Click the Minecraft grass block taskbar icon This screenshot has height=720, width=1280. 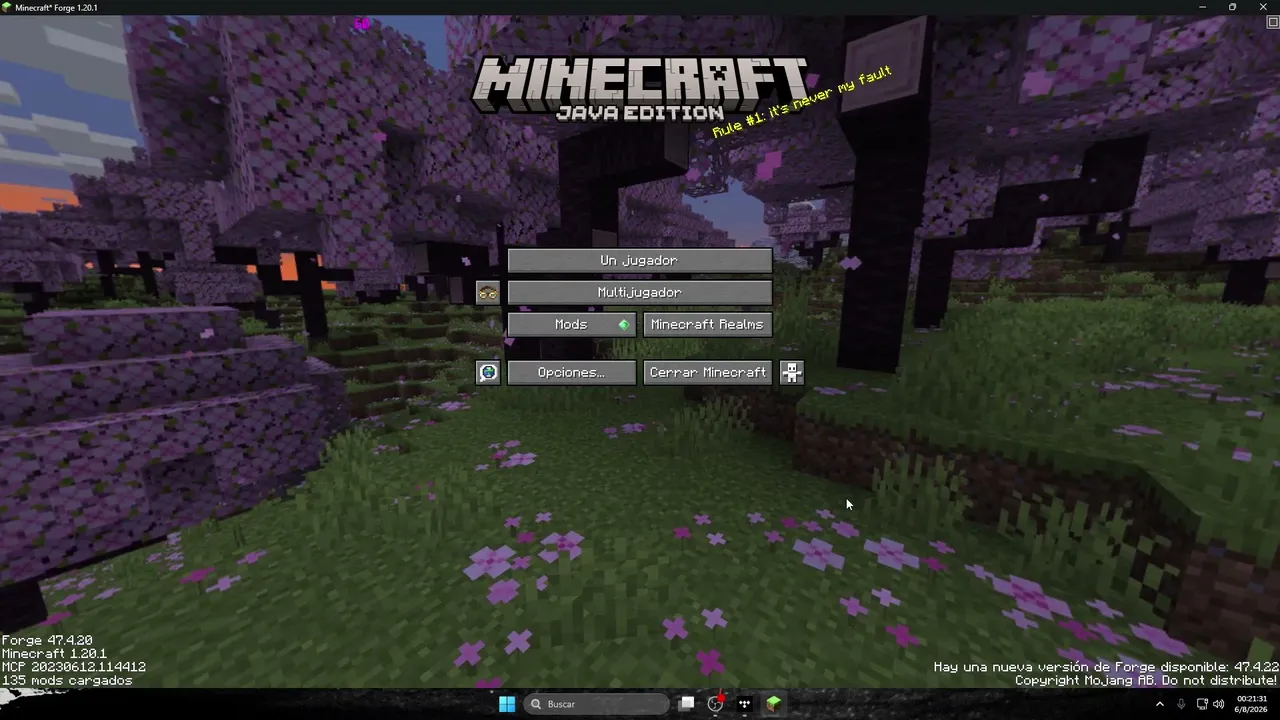tap(773, 704)
